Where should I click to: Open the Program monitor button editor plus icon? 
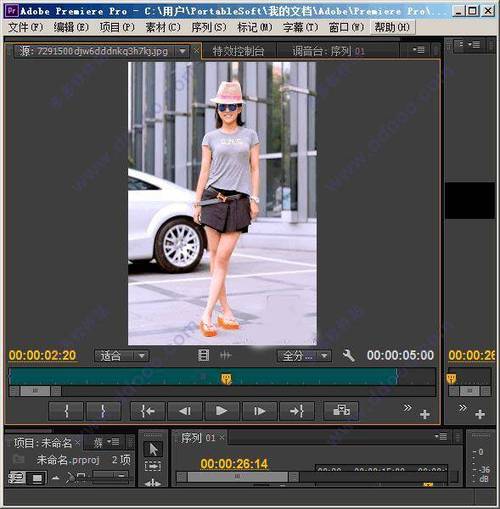tap(480, 414)
